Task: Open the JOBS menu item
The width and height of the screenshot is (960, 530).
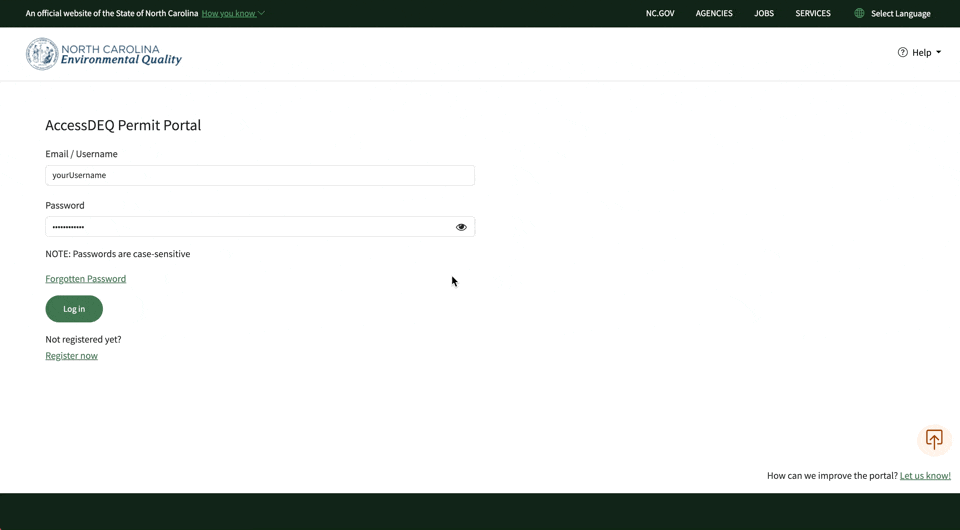Action: [x=764, y=13]
